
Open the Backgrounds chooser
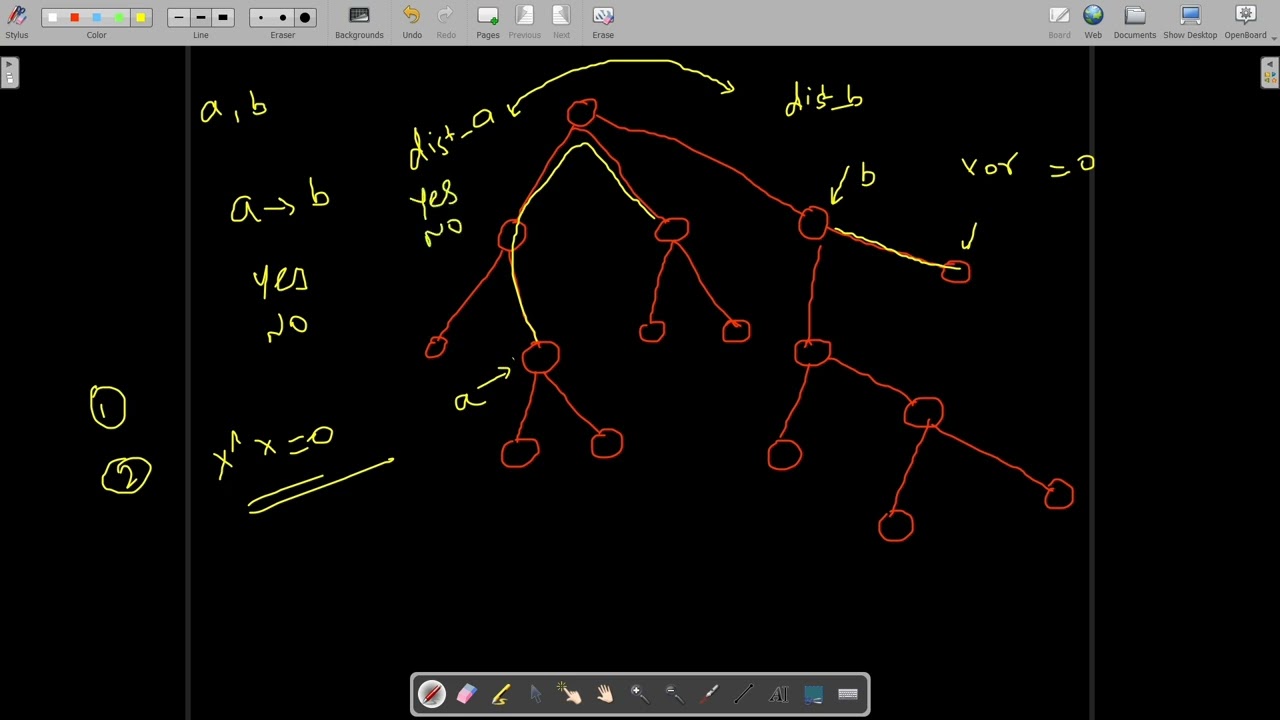coord(359,22)
